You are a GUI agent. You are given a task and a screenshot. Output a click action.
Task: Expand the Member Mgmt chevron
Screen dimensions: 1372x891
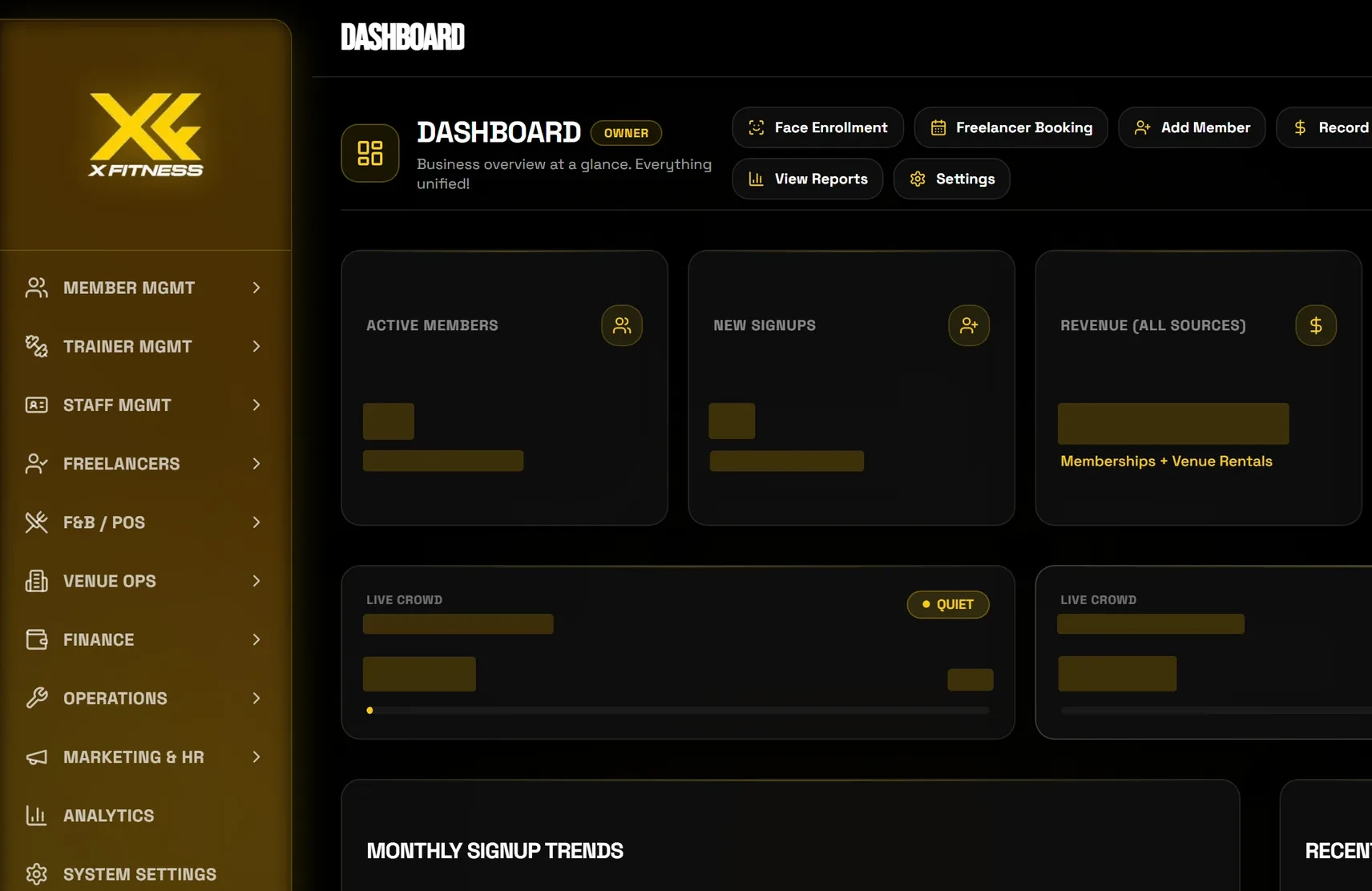tap(256, 288)
